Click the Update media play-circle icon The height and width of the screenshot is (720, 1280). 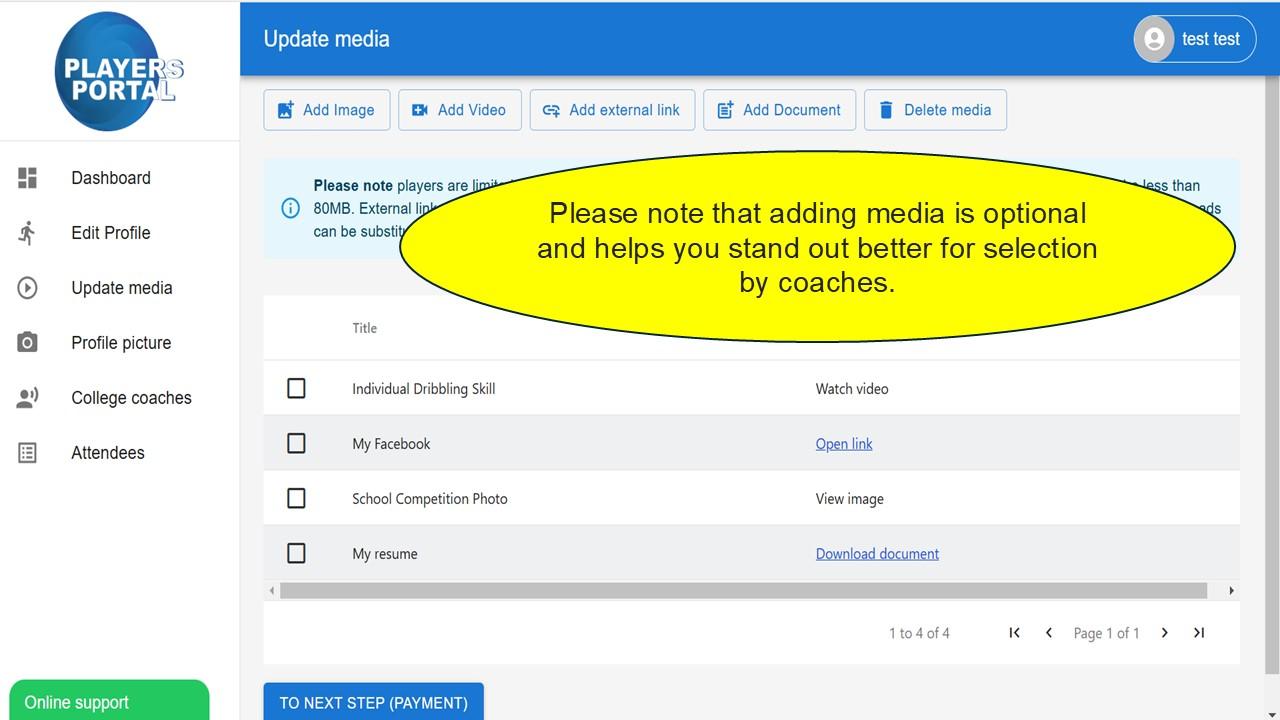tap(28, 288)
